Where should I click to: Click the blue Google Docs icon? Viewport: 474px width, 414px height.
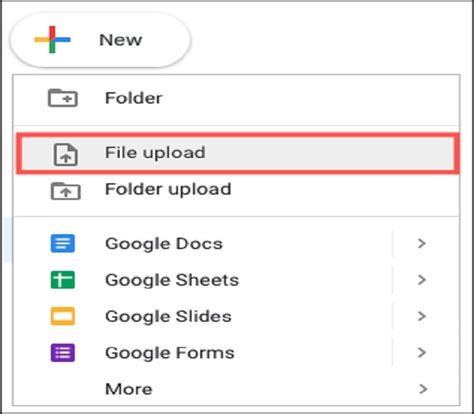click(x=63, y=243)
